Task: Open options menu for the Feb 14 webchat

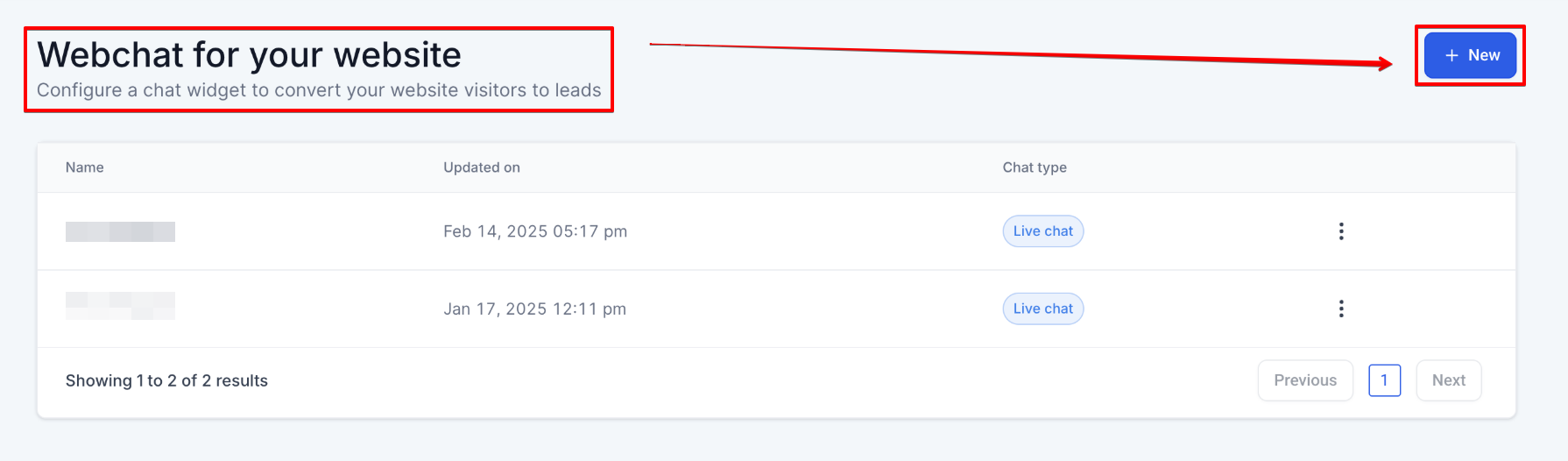Action: (x=1340, y=231)
